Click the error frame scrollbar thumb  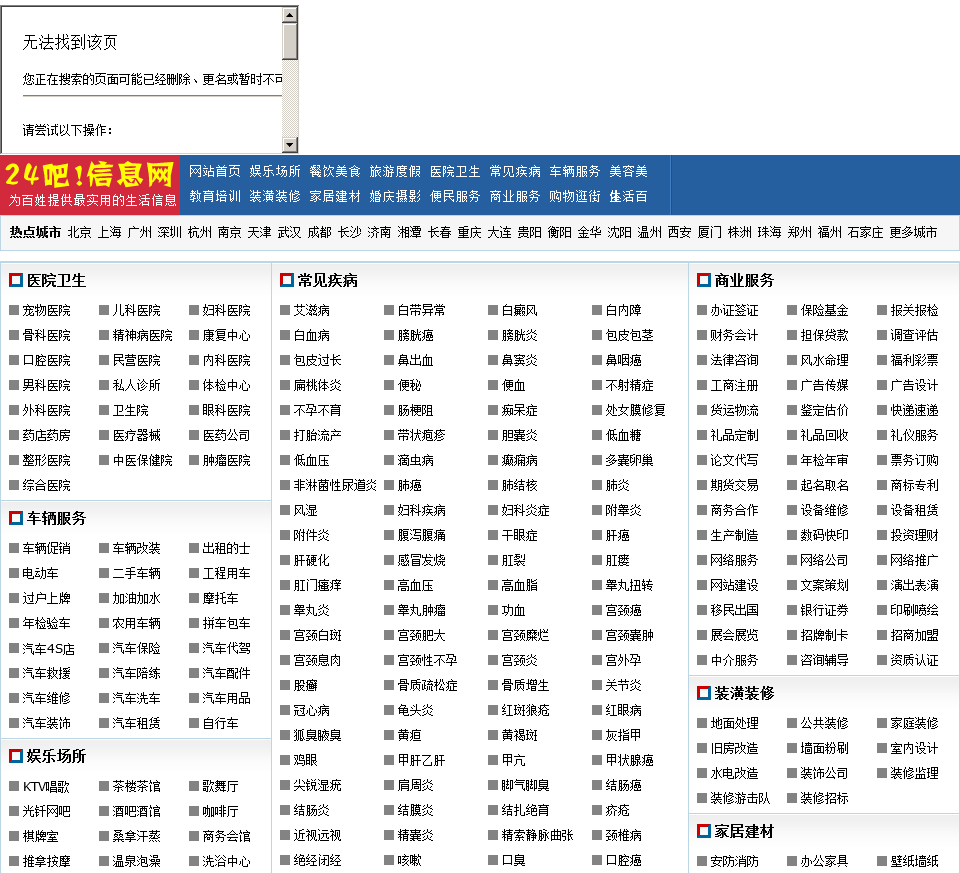(290, 41)
